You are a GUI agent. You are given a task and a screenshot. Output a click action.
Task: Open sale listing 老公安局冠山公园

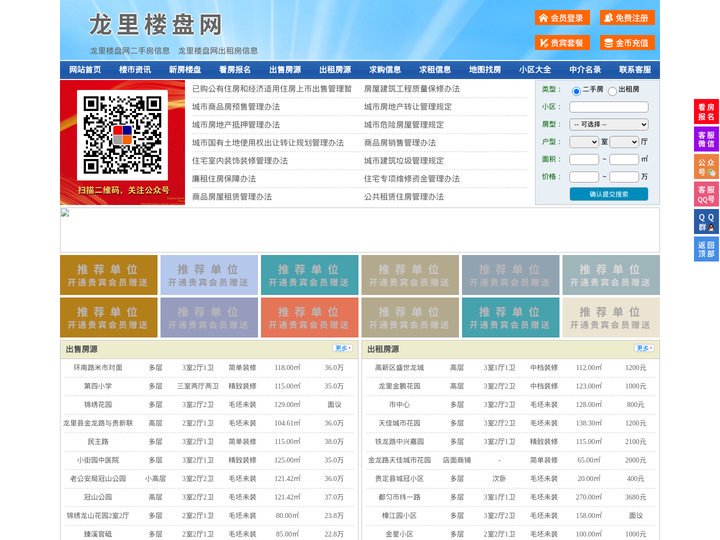[98, 479]
